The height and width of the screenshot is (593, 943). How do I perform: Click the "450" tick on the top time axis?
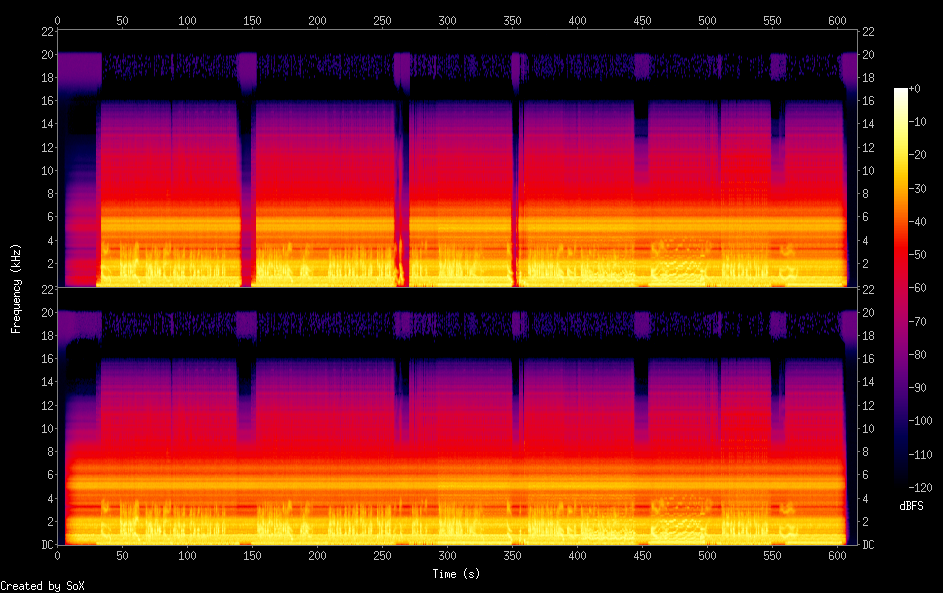tap(642, 20)
